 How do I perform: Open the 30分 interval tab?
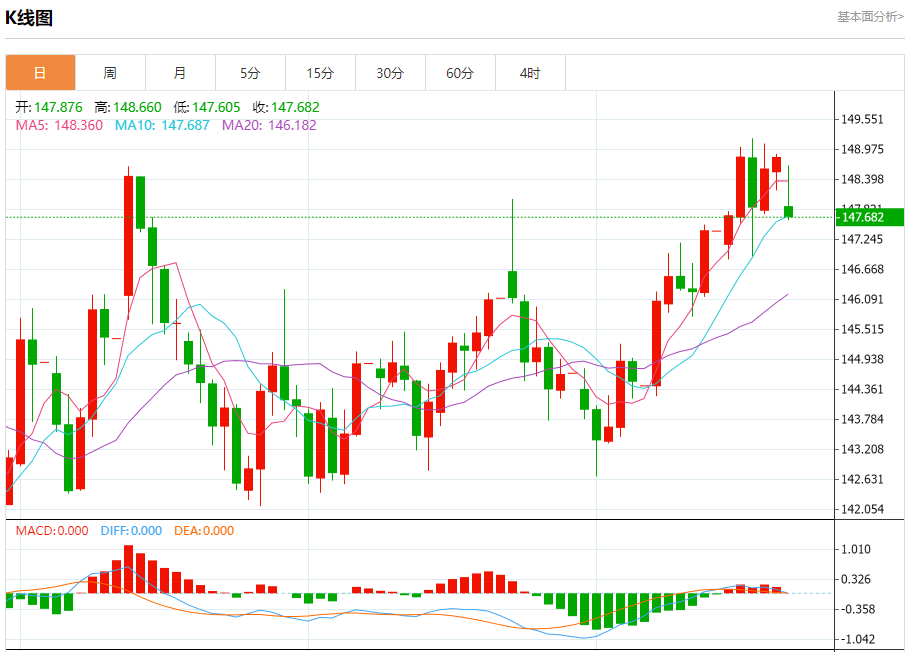(x=390, y=73)
